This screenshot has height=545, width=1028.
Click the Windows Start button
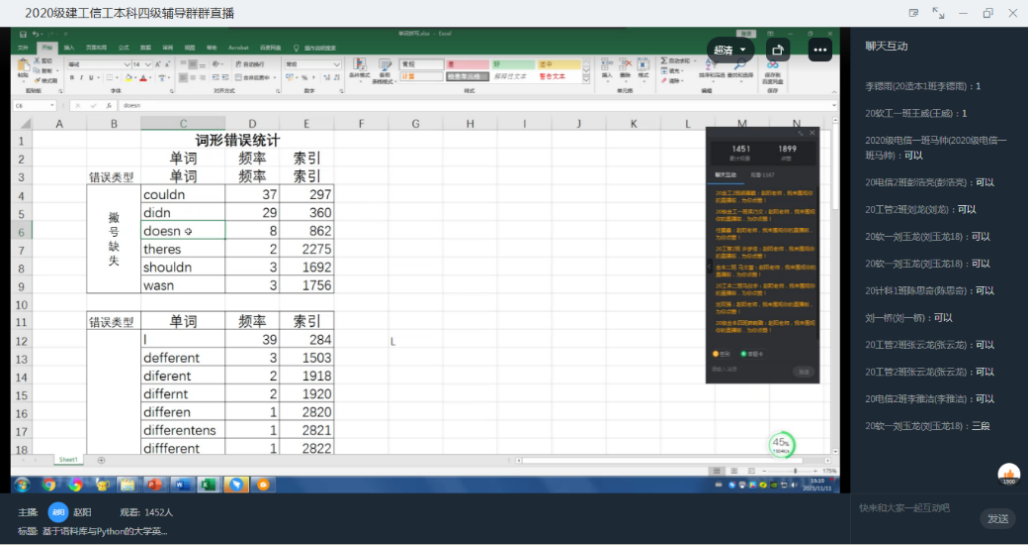(x=22, y=484)
